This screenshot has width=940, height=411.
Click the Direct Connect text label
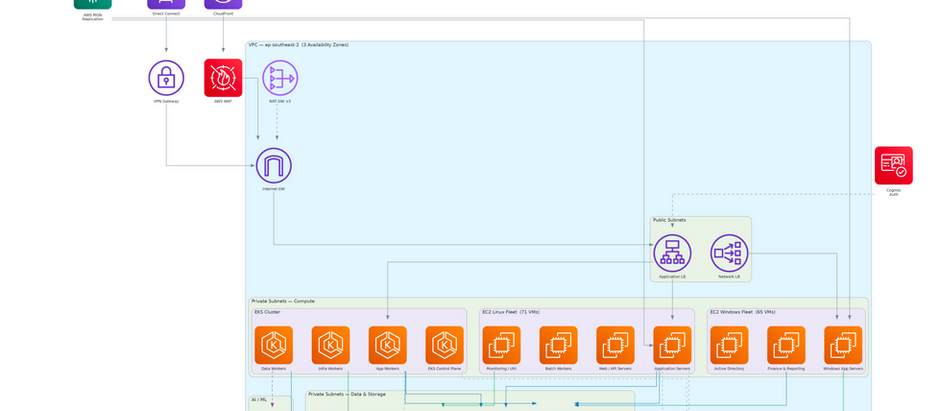click(166, 13)
